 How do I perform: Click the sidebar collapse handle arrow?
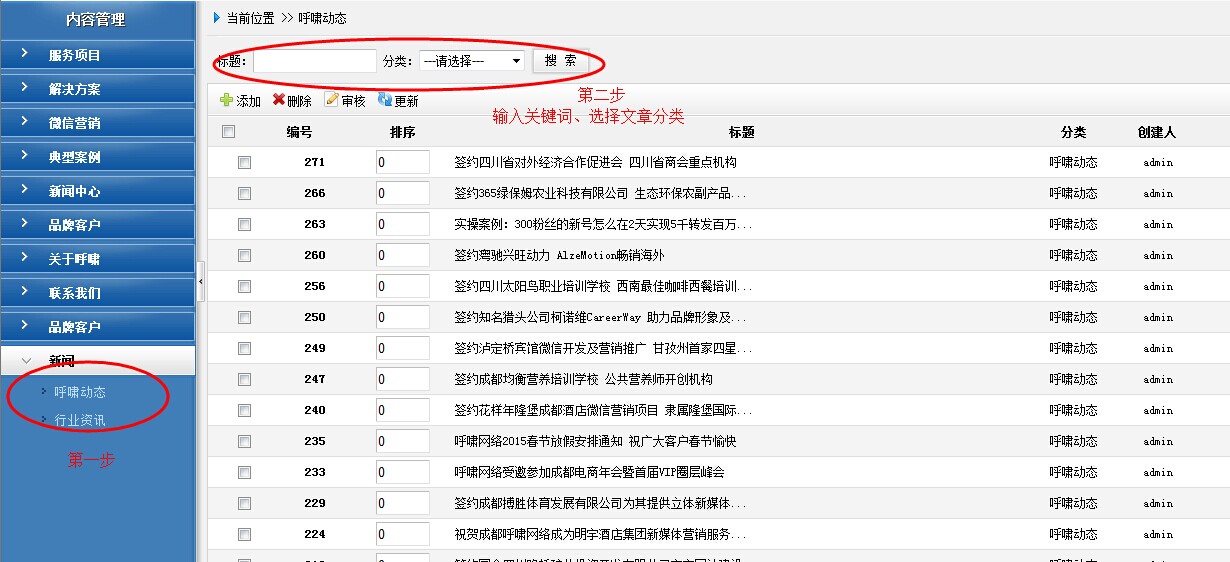[x=201, y=282]
